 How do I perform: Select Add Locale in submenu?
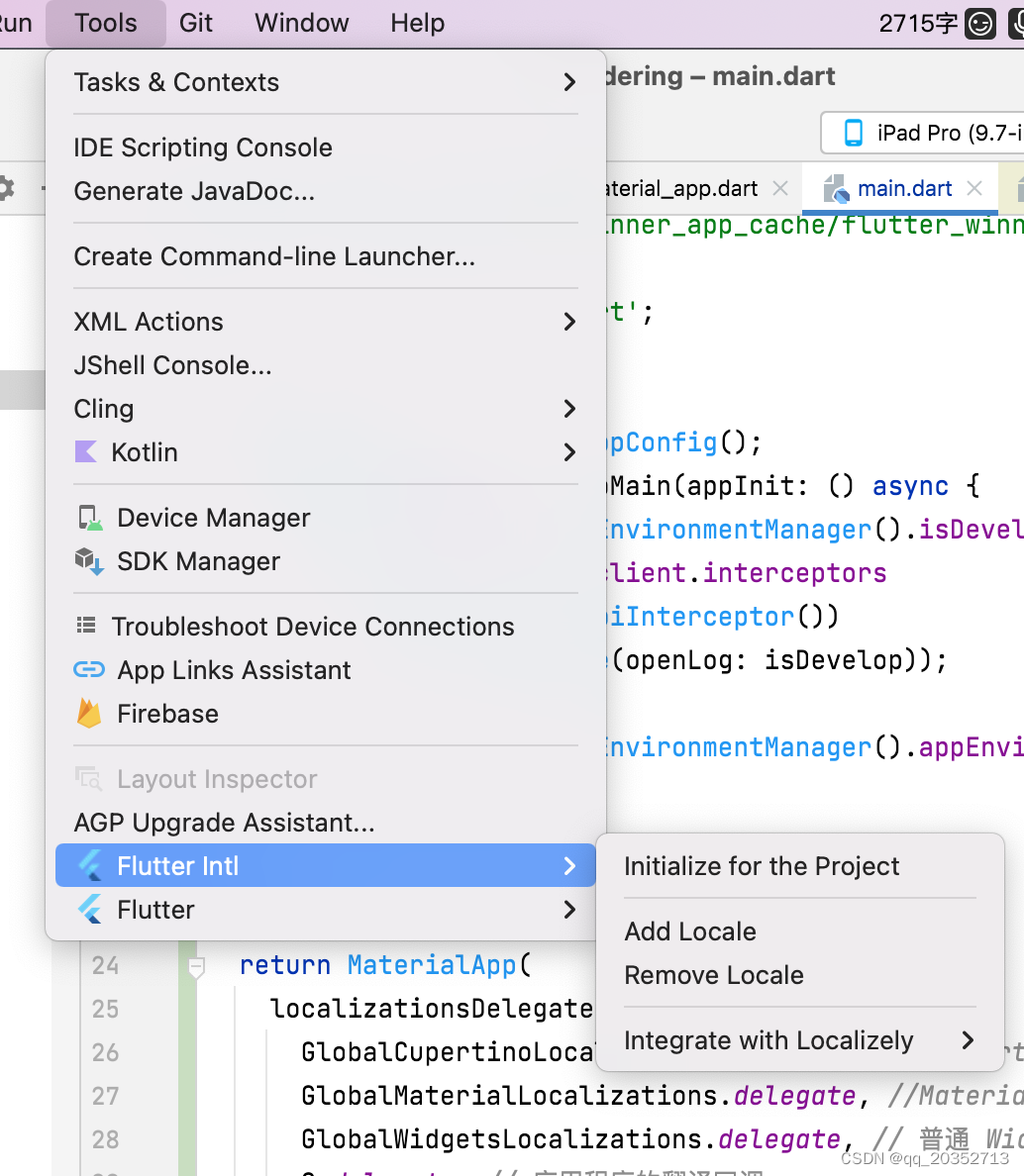690,931
